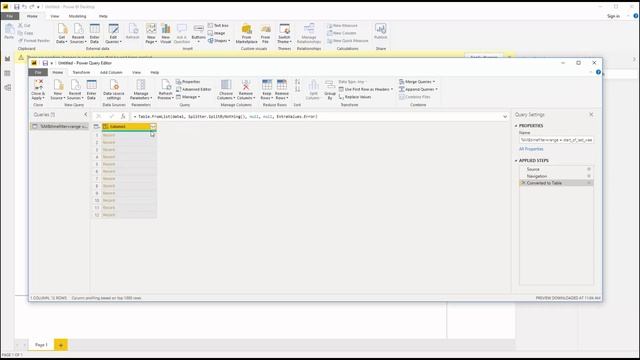Open New Source in Power Query Editor

click(x=58, y=89)
